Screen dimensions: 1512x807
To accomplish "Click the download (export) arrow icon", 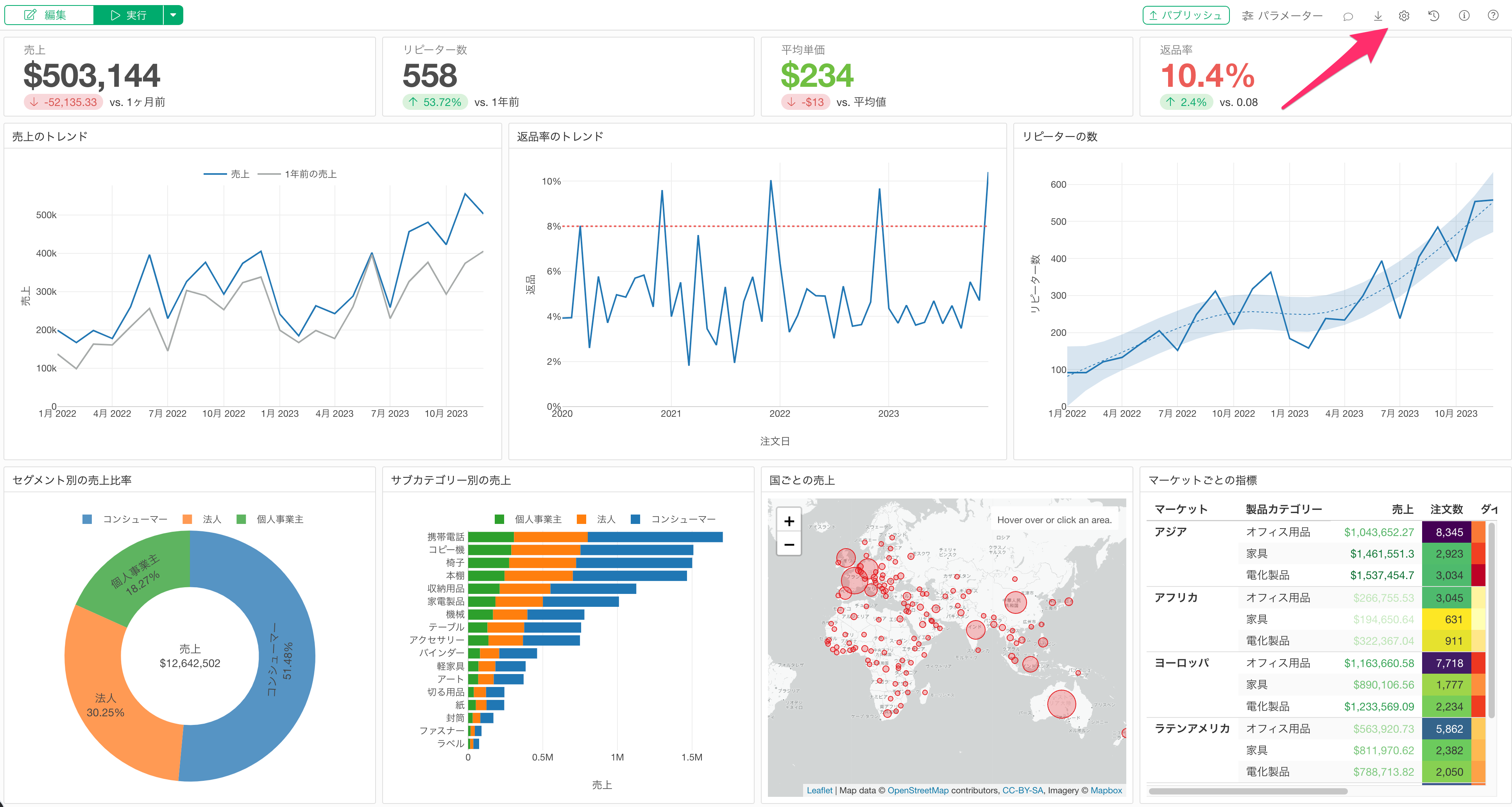I will click(1378, 16).
